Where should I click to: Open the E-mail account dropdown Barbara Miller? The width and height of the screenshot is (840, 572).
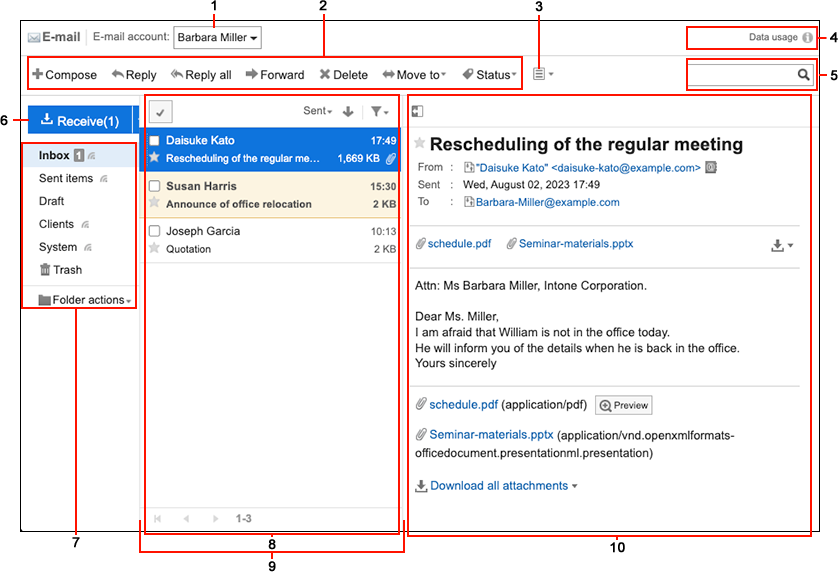pos(217,37)
